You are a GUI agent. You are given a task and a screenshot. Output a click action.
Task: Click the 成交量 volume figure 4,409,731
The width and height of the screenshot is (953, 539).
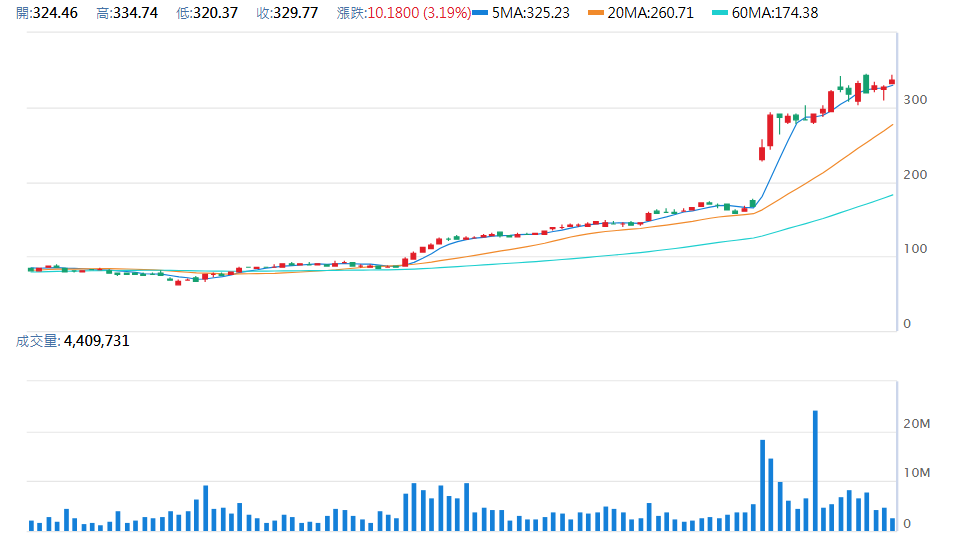coord(97,341)
